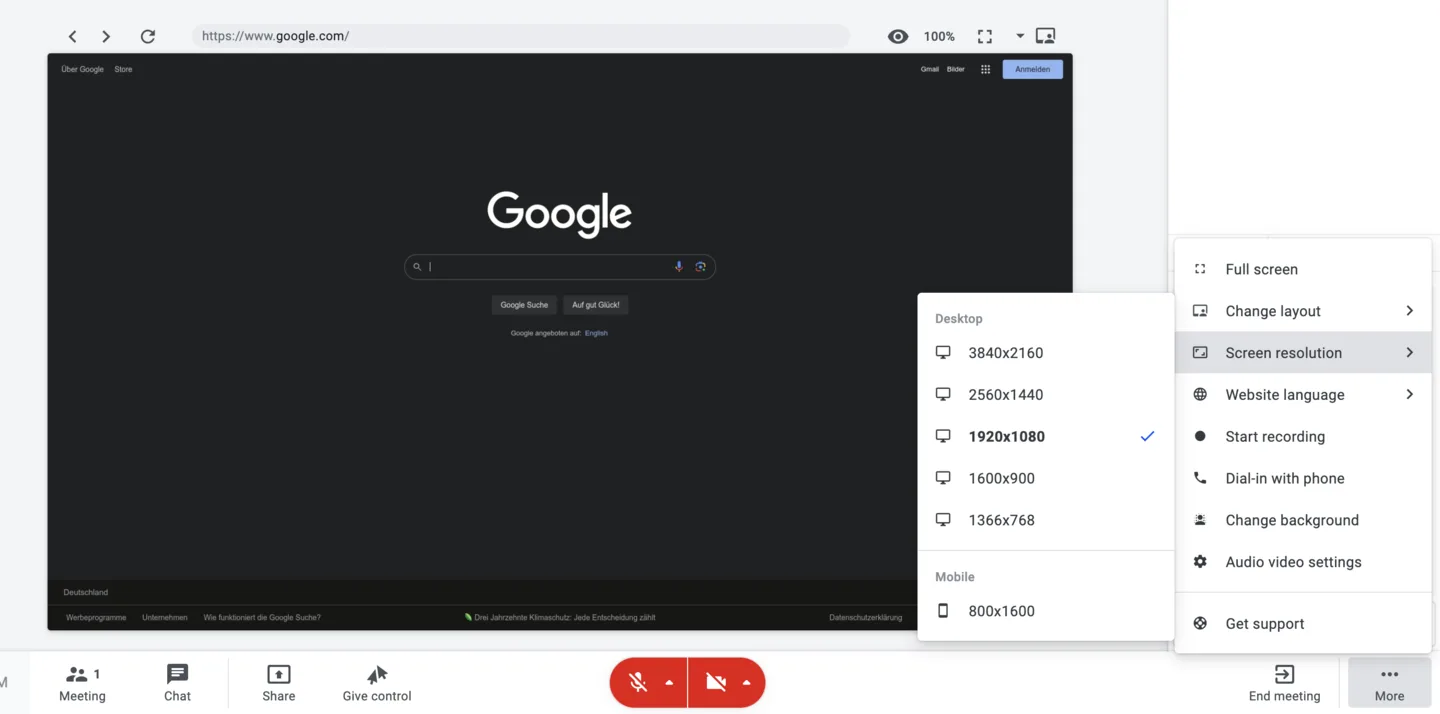Select the 2560x1440 resolution

(x=1045, y=395)
